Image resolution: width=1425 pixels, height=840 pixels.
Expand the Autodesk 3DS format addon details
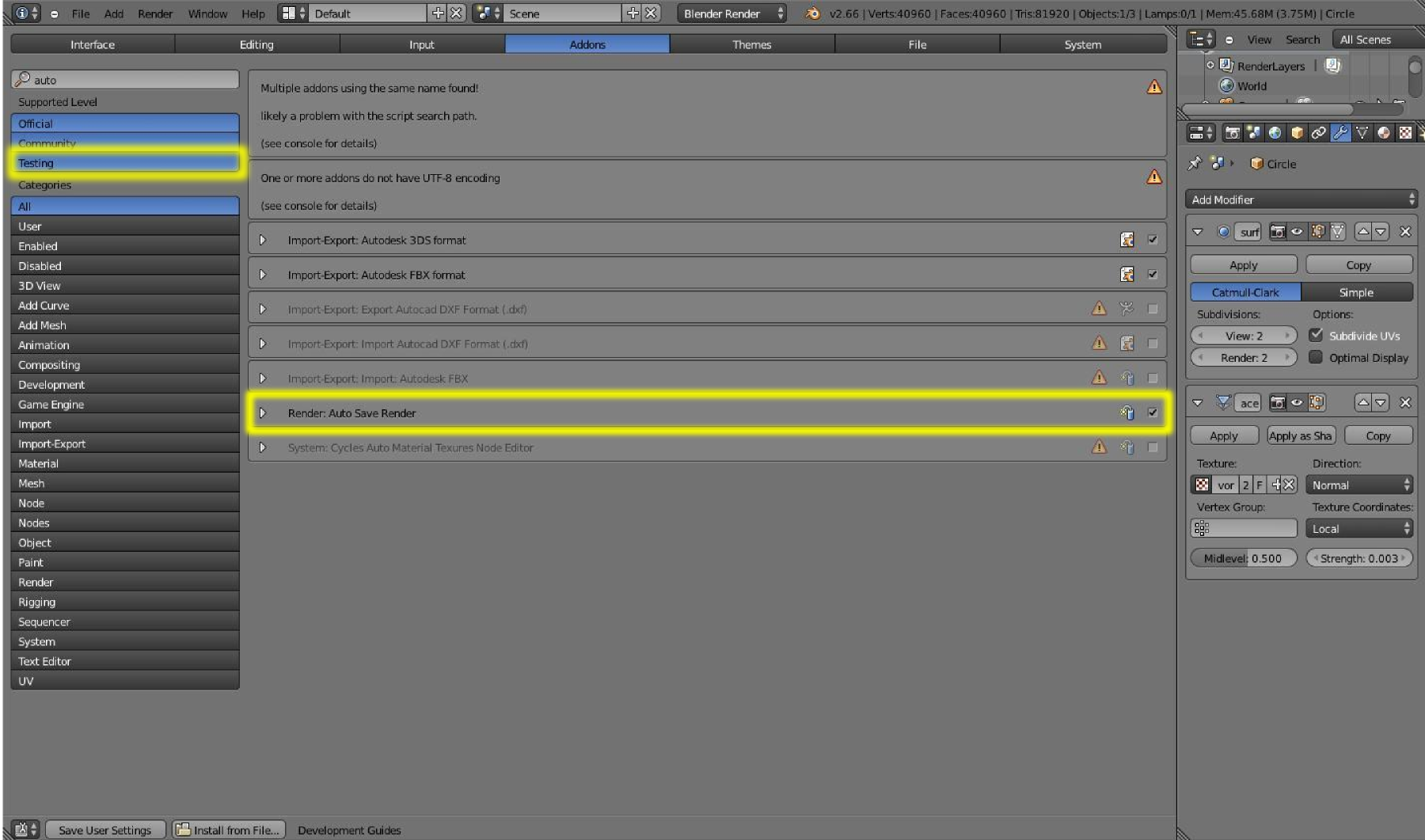click(263, 240)
